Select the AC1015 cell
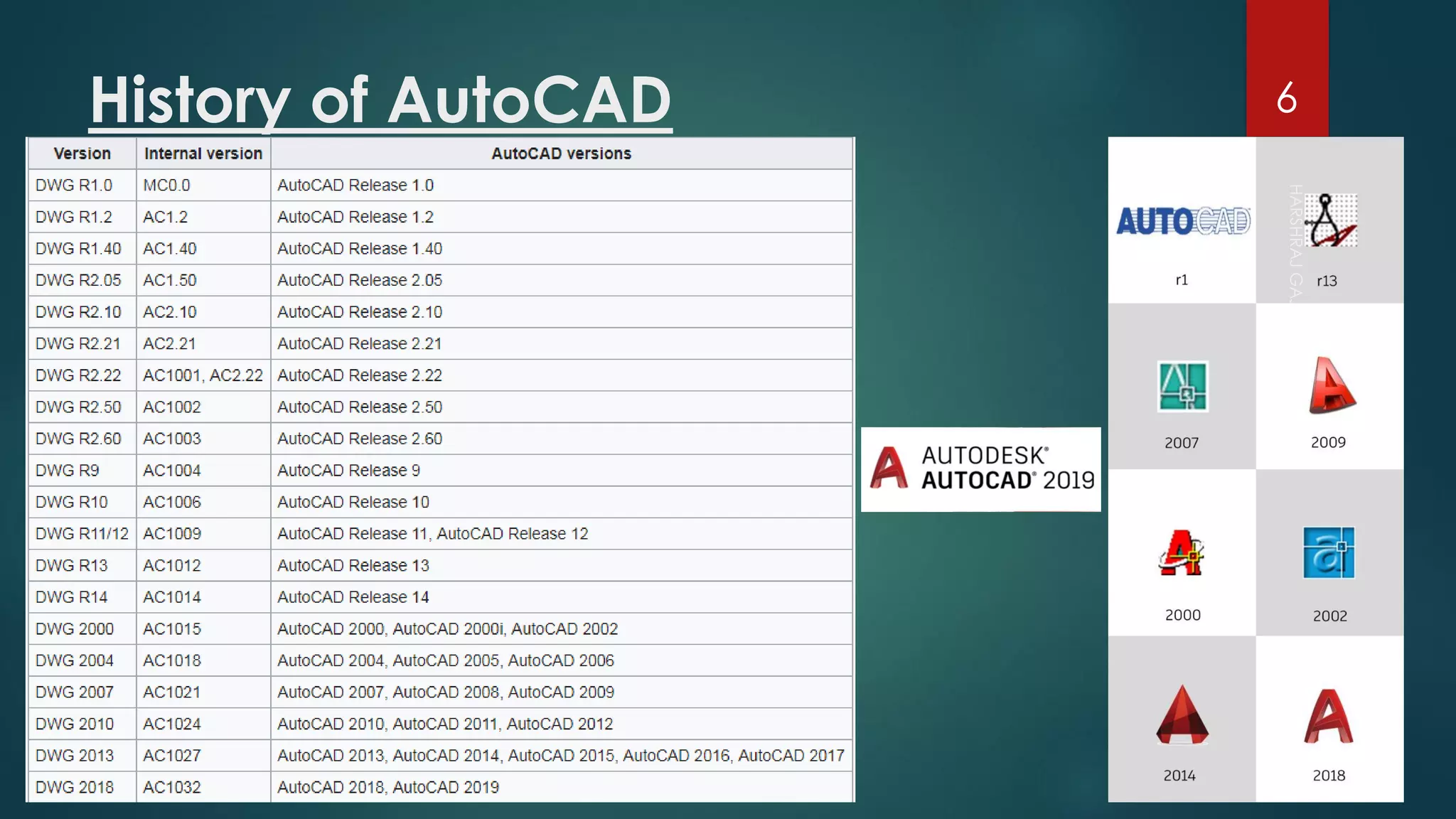1456x819 pixels. [203, 629]
